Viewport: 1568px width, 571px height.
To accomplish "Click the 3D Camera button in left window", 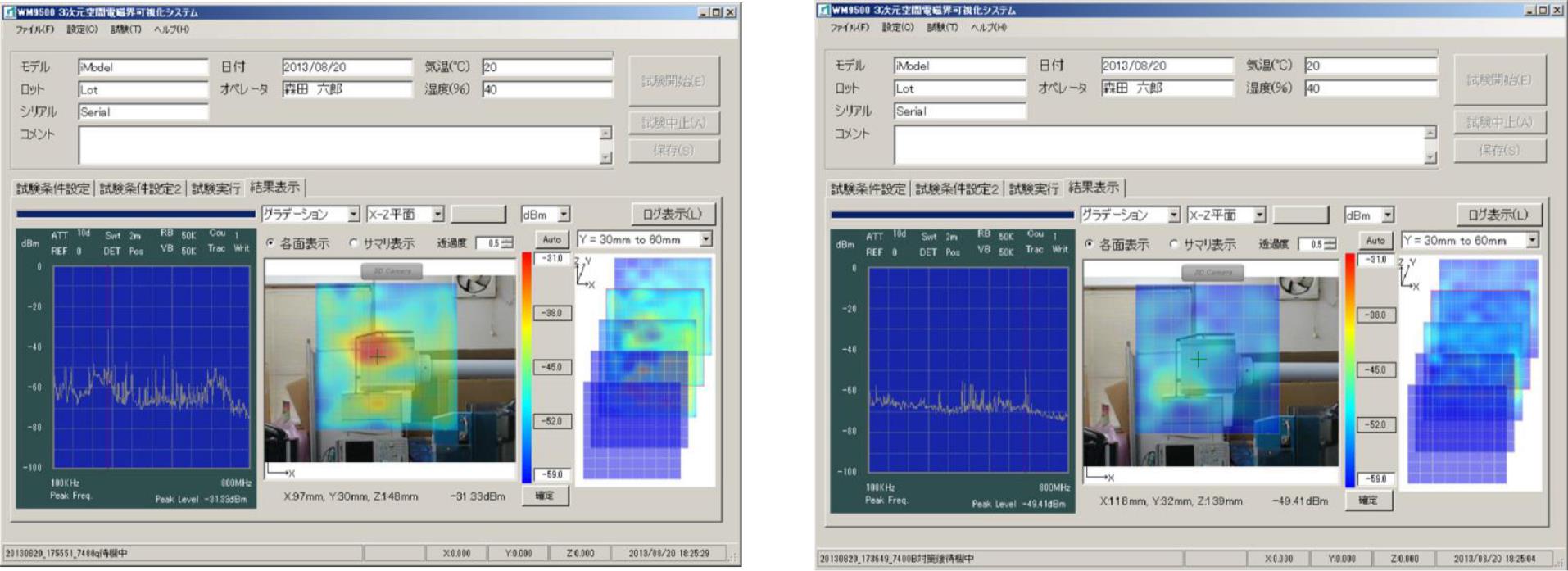I will tap(392, 271).
